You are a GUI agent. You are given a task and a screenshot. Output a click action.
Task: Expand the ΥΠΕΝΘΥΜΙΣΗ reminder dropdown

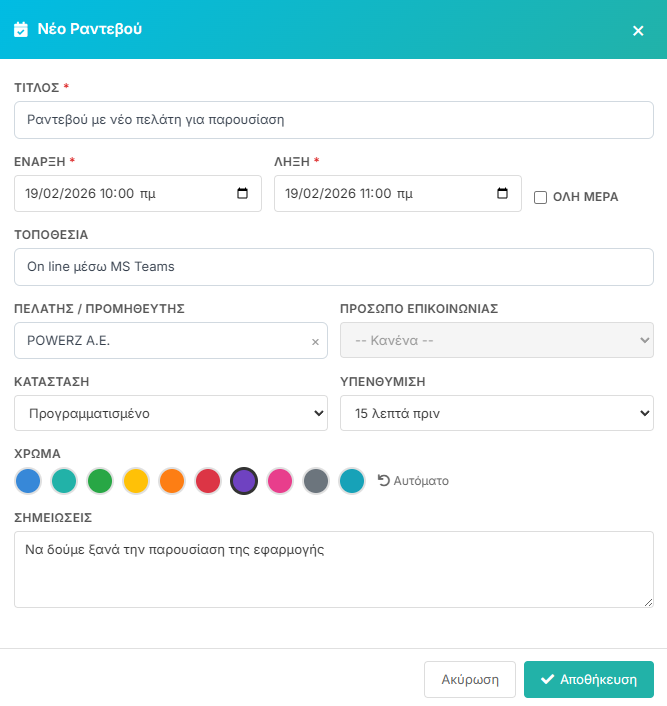[497, 413]
